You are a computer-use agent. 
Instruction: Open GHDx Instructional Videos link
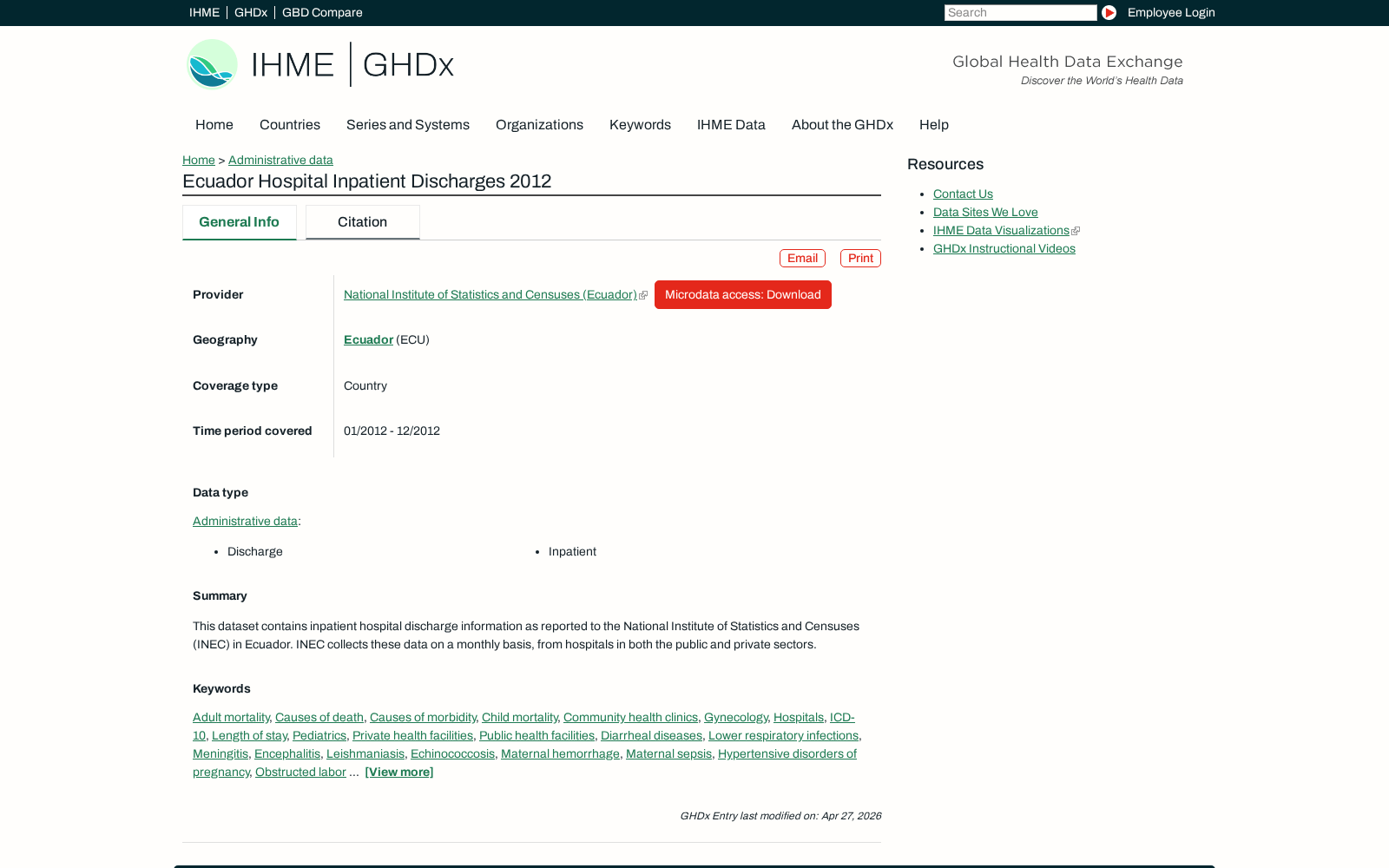1004,249
